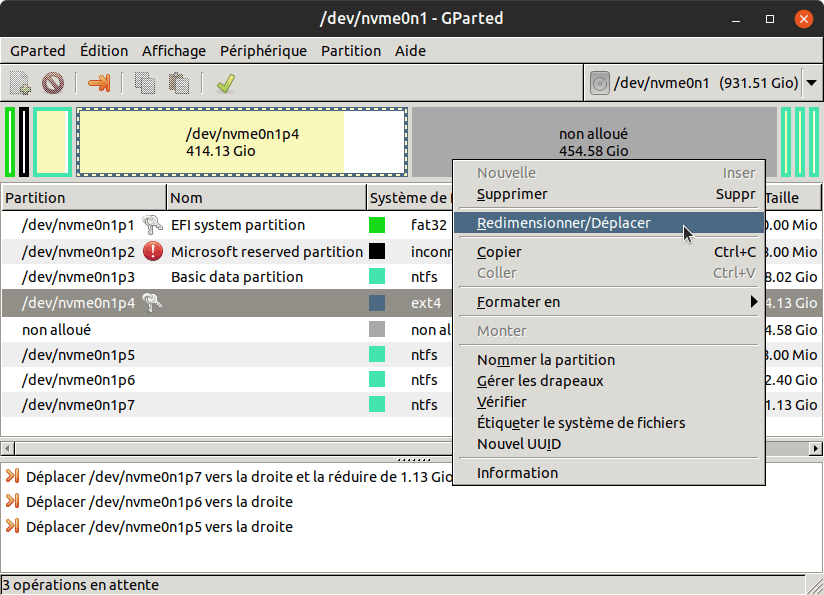This screenshot has height=595, width=824.
Task: Choose Redimensionner/Déplacer from the context menu
Action: 564,223
